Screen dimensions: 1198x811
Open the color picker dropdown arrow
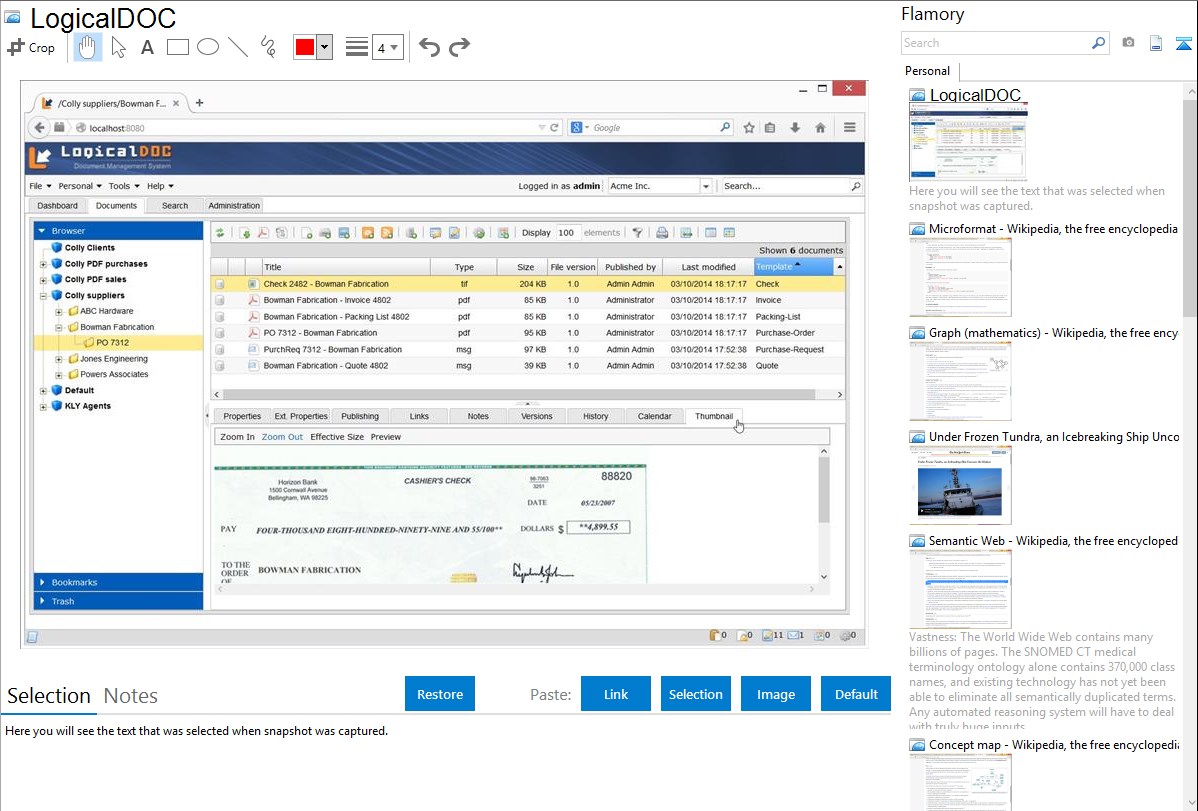click(324, 47)
